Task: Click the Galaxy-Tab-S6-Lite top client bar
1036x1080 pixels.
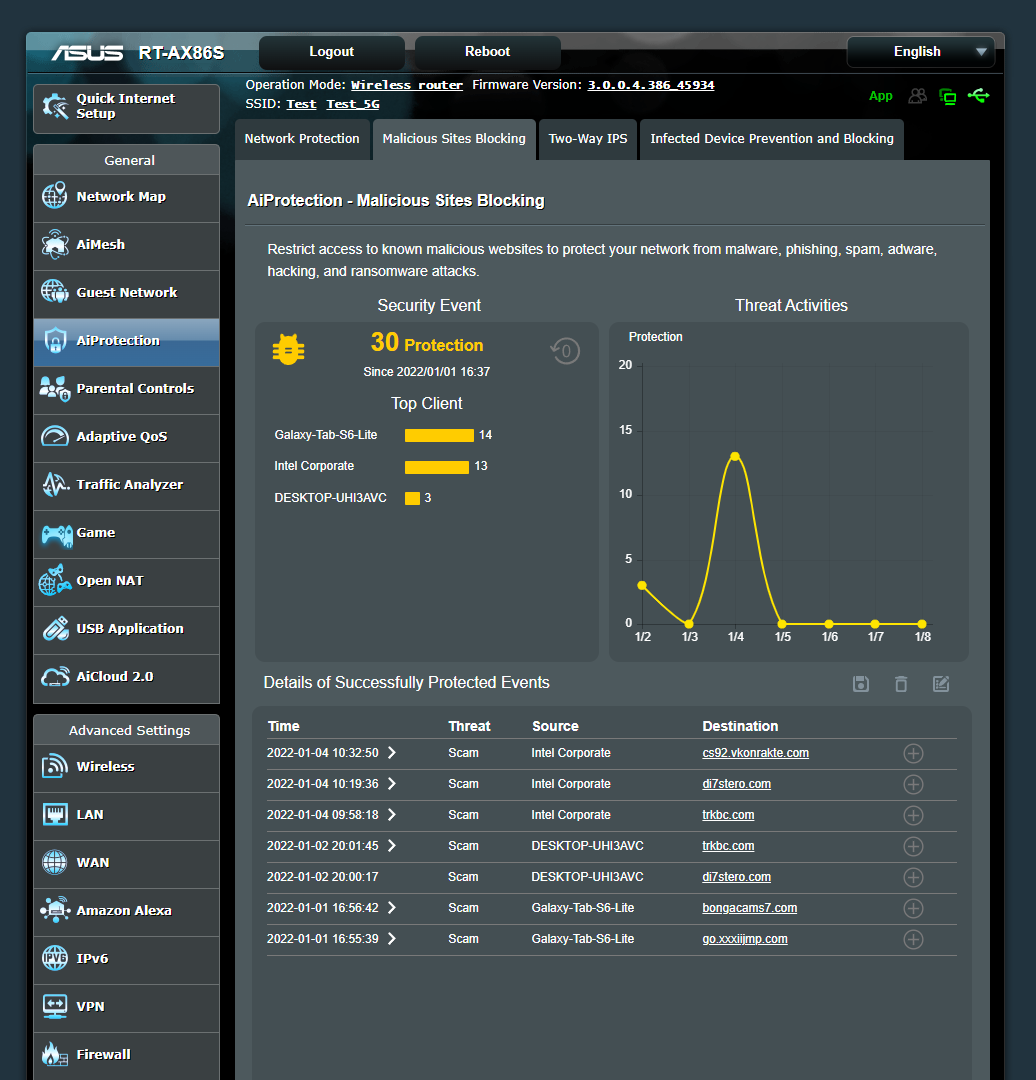Action: pyautogui.click(x=439, y=435)
